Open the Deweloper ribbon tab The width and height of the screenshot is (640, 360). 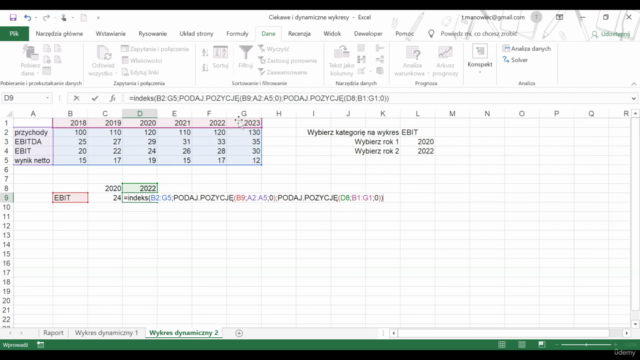[368, 34]
